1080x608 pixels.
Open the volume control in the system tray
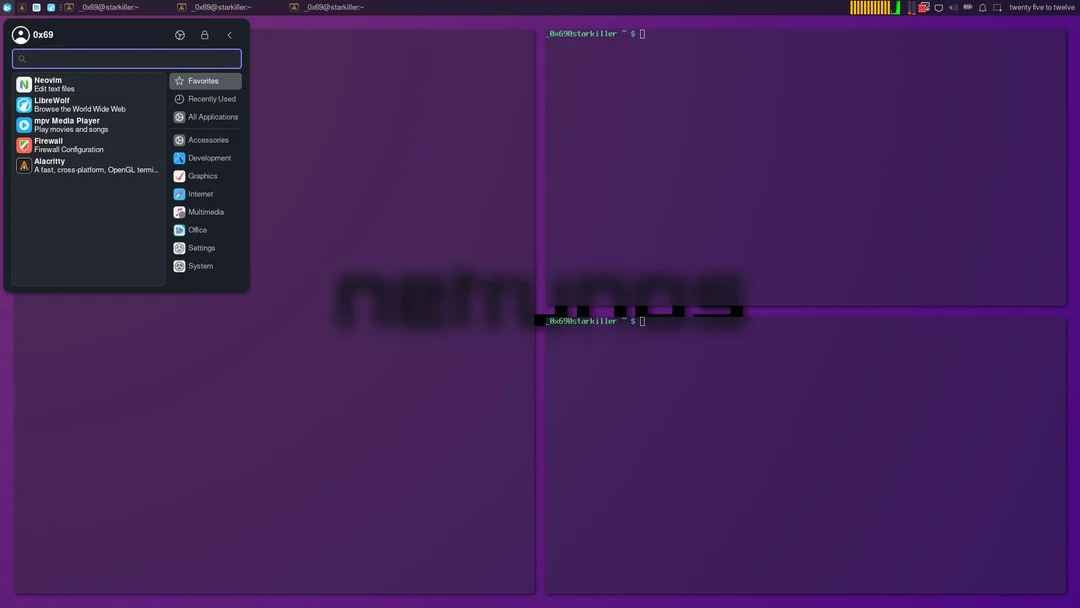click(x=954, y=7)
